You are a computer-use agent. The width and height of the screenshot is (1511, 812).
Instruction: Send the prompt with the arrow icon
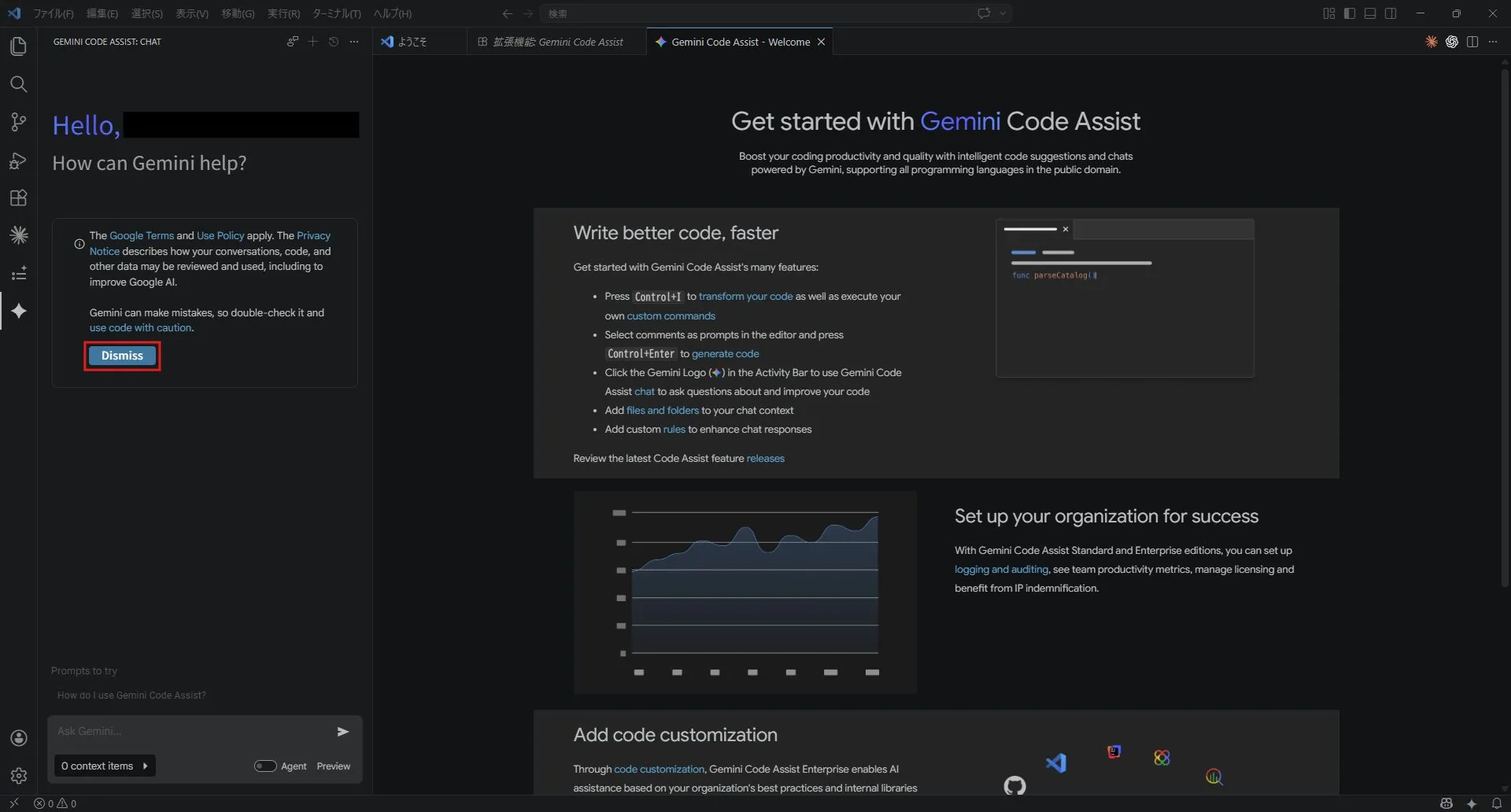342,732
